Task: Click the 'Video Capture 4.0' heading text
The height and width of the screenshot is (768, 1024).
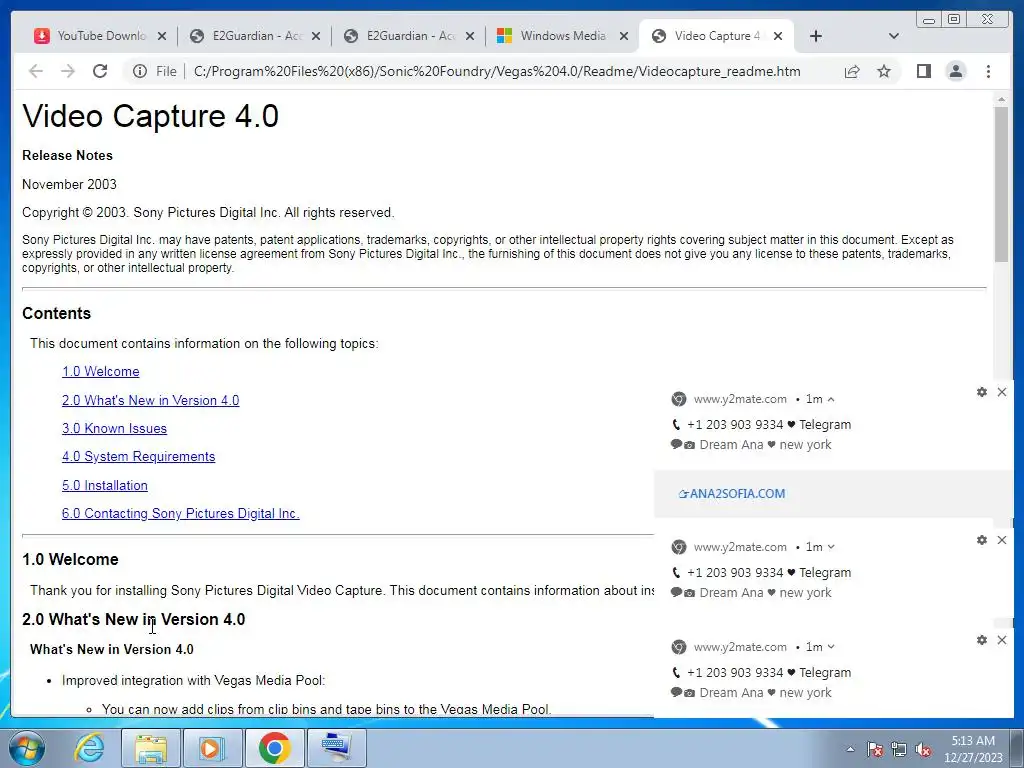Action: pos(151,116)
